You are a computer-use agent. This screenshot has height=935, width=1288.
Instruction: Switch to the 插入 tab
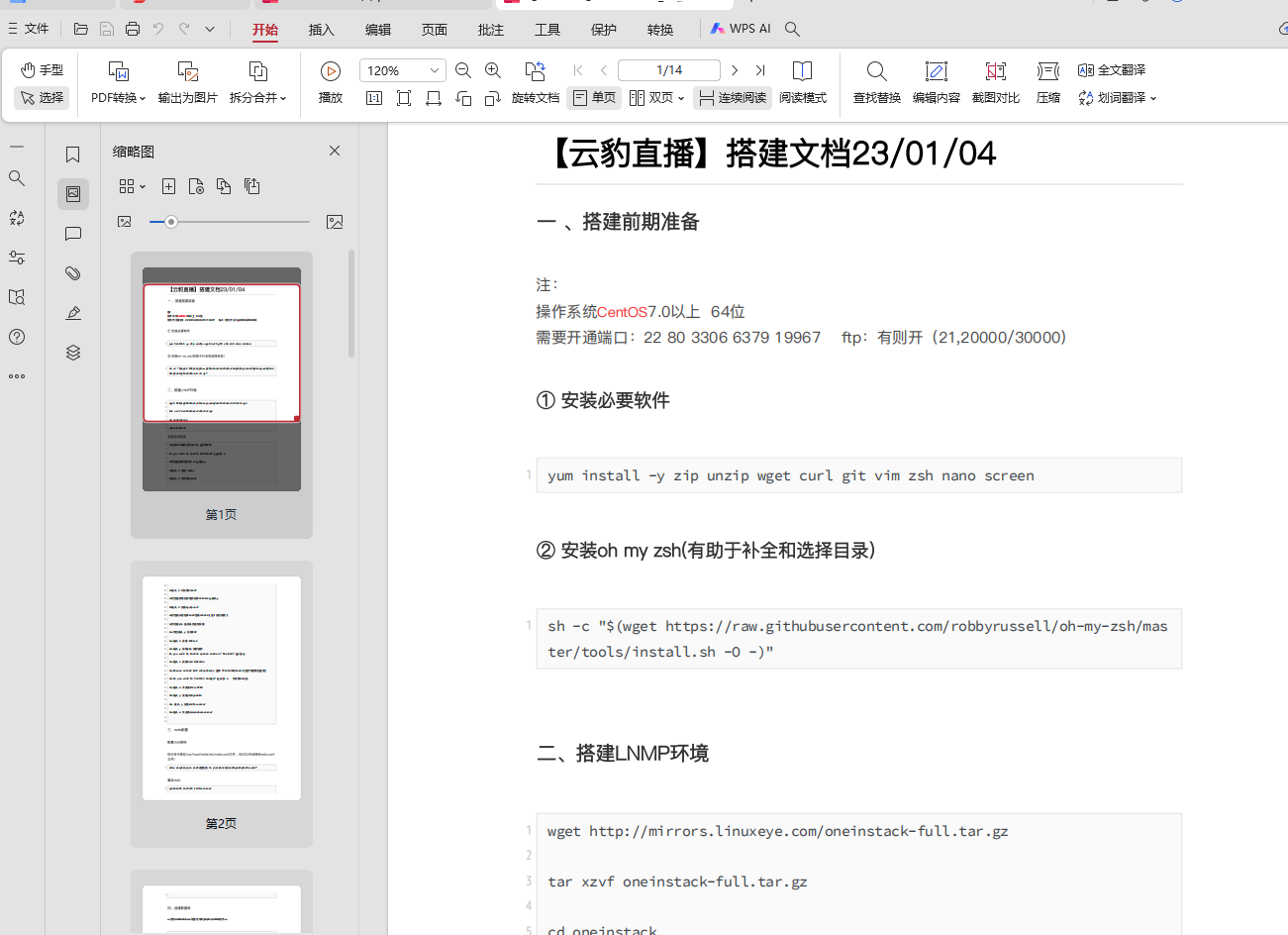tap(322, 30)
